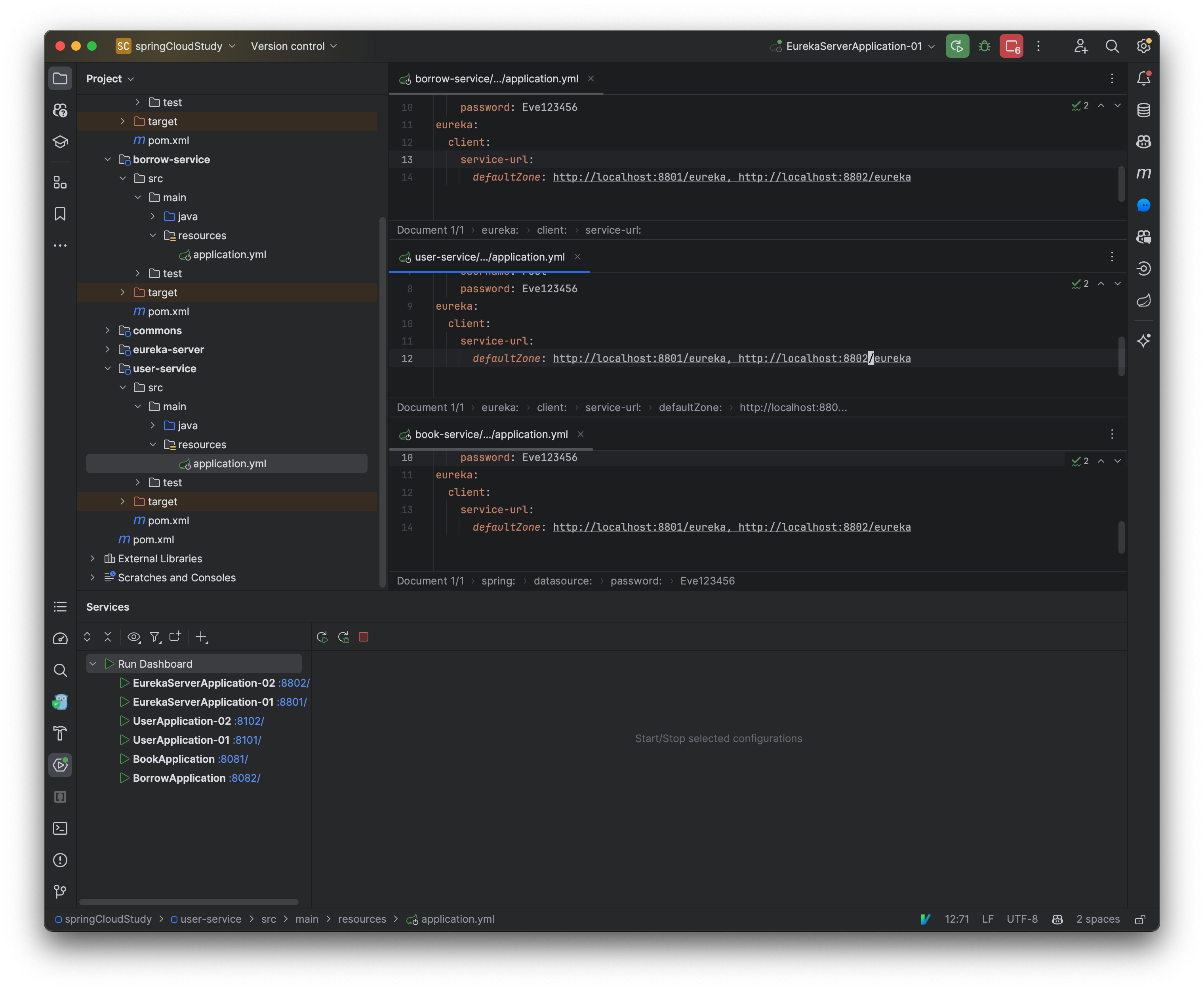Image resolution: width=1204 pixels, height=990 pixels.
Task: Toggle View Options eye in Services toolbar
Action: pos(134,638)
